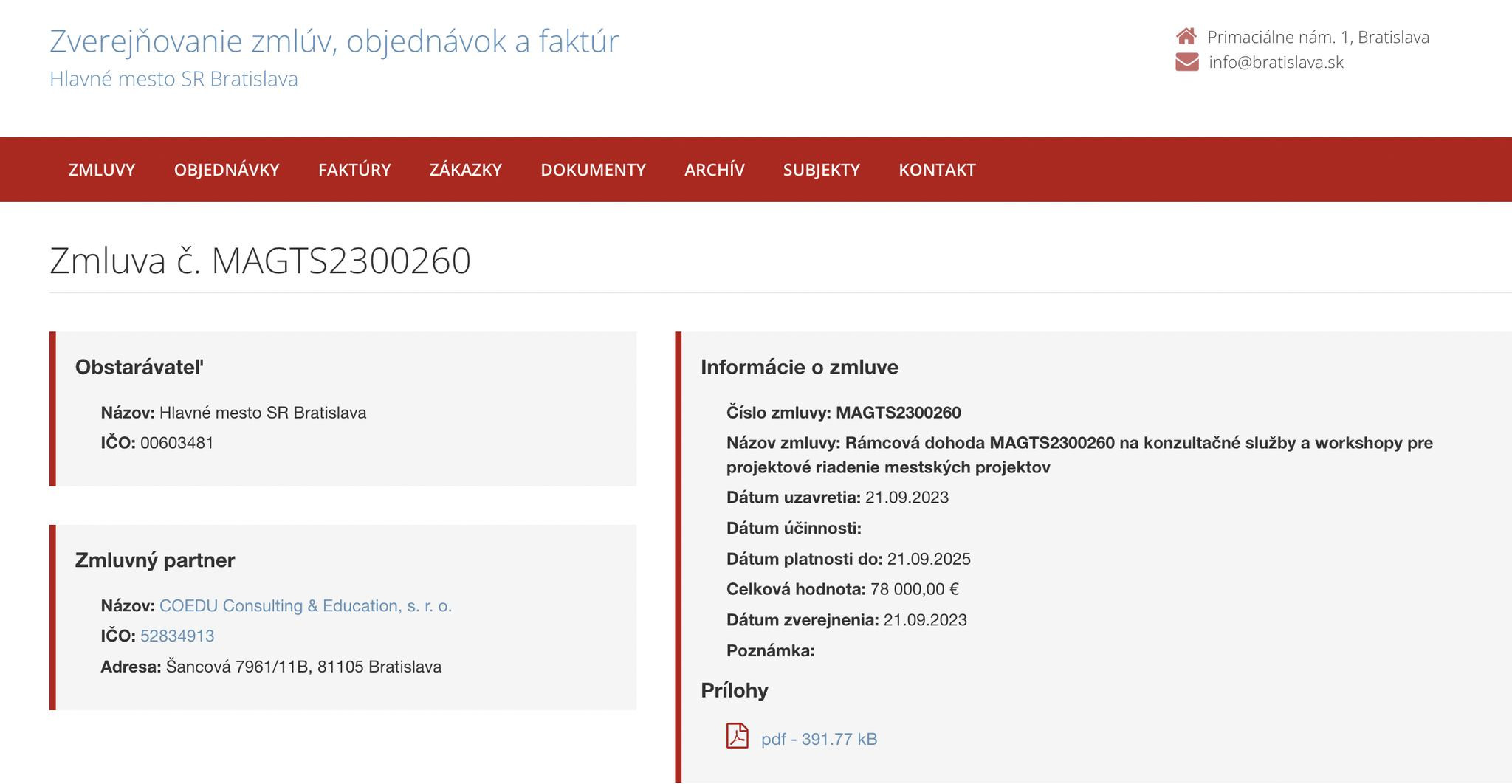Click the envelope email icon

(1186, 62)
